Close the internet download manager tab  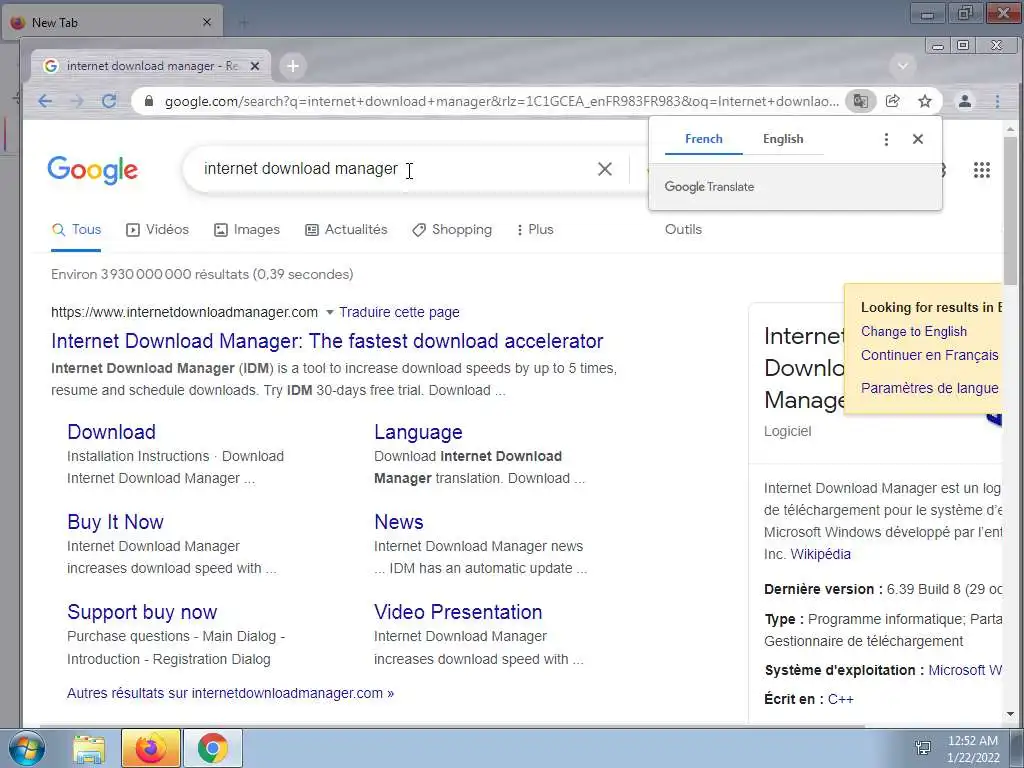255,66
